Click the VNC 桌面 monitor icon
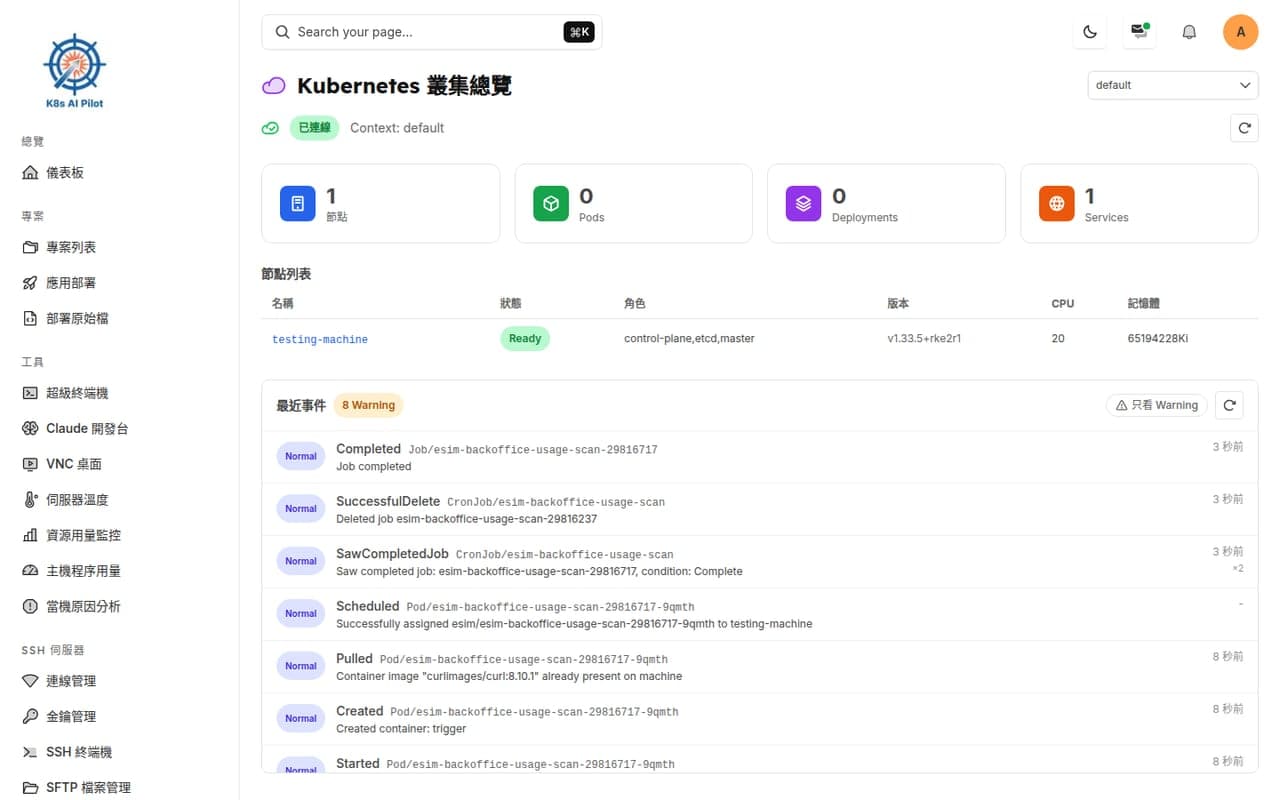Image resolution: width=1280 pixels, height=800 pixels. click(30, 464)
